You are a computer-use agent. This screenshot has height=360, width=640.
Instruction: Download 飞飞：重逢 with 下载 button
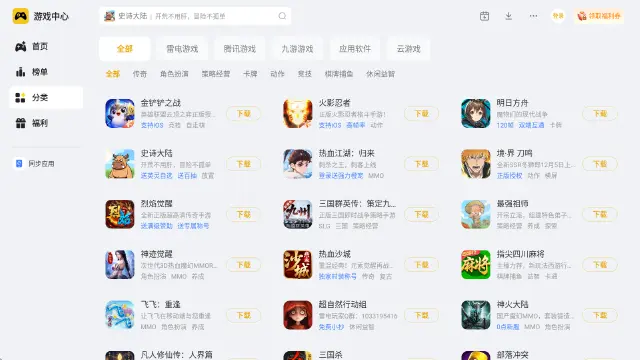click(244, 315)
